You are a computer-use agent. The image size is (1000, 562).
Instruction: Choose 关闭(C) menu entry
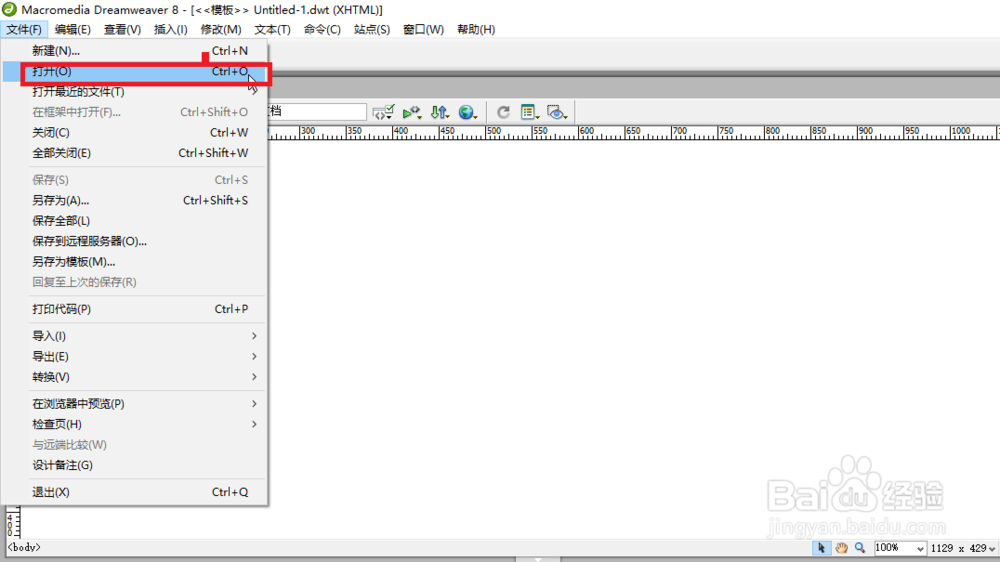pos(133,133)
